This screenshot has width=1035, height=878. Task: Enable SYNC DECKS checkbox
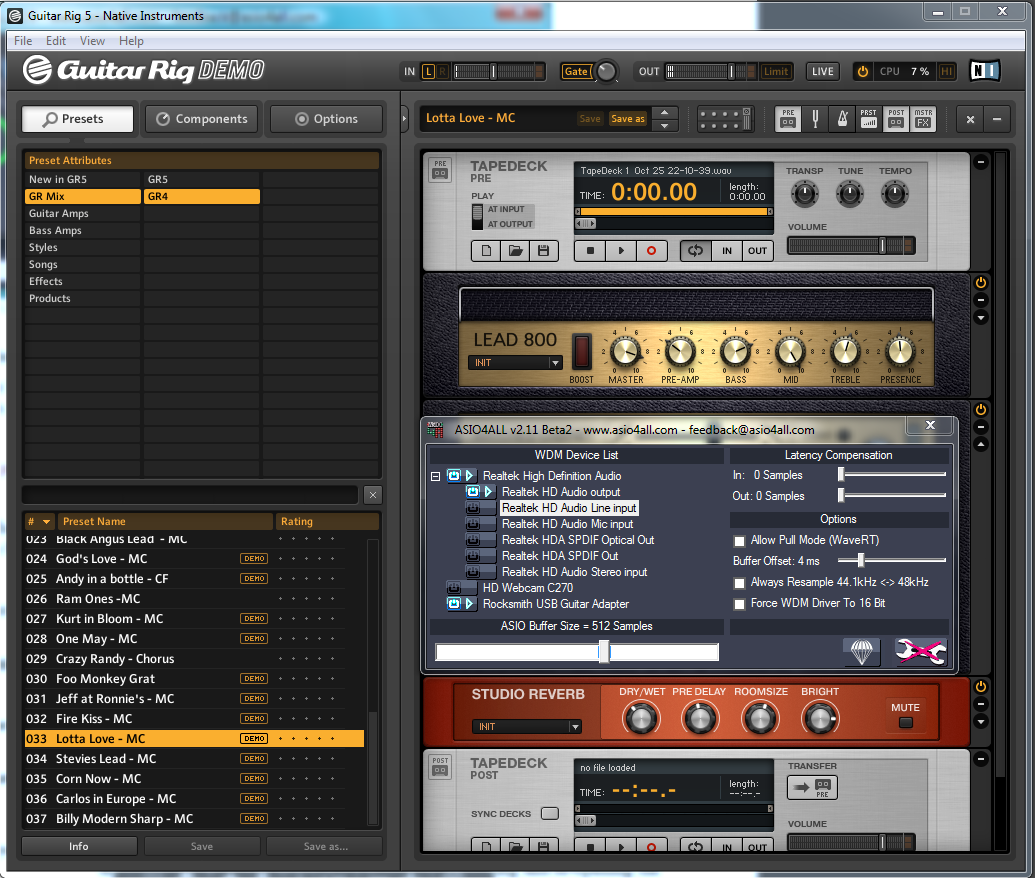pos(550,813)
